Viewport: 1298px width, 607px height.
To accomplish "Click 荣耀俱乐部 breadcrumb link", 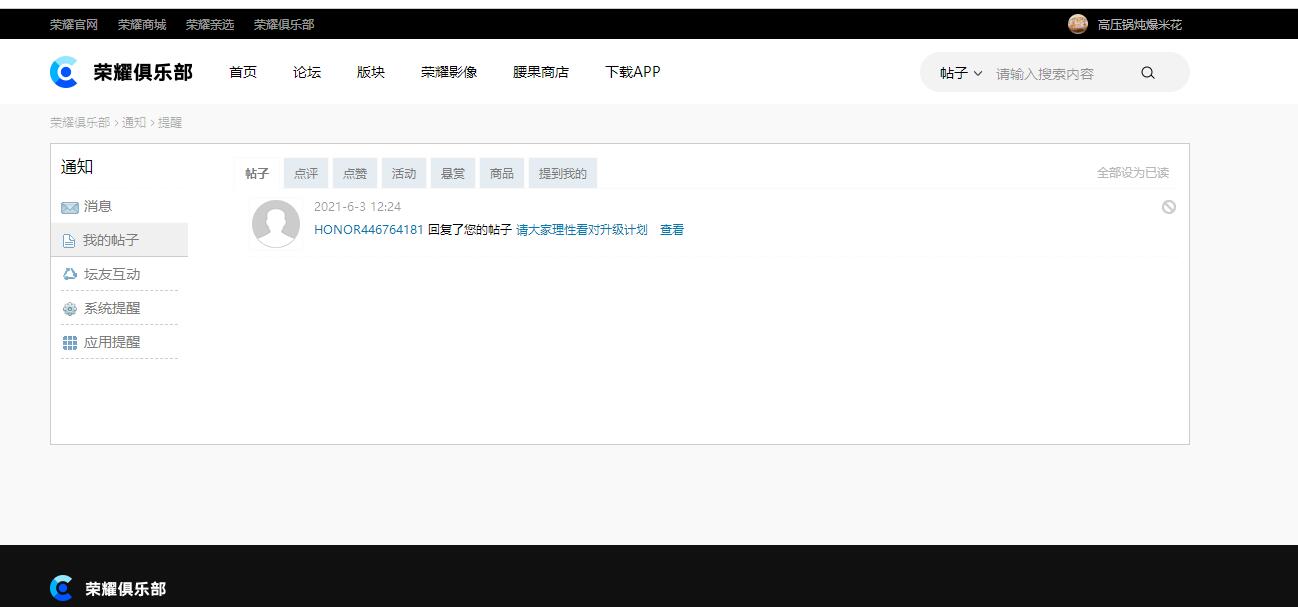I will click(80, 122).
